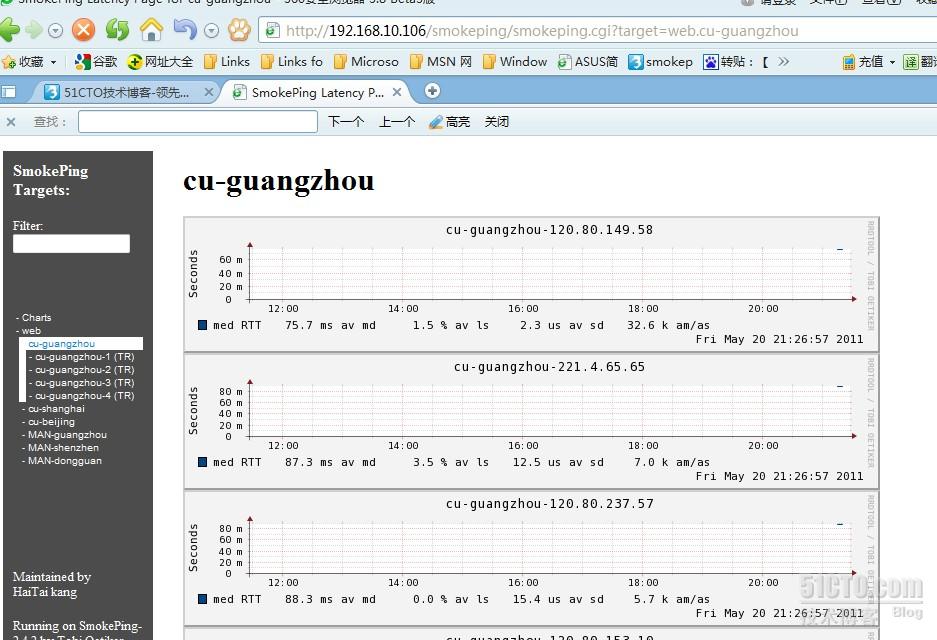Click the tab list sidebar icon
Viewport: 937px width, 640px height.
[8, 92]
